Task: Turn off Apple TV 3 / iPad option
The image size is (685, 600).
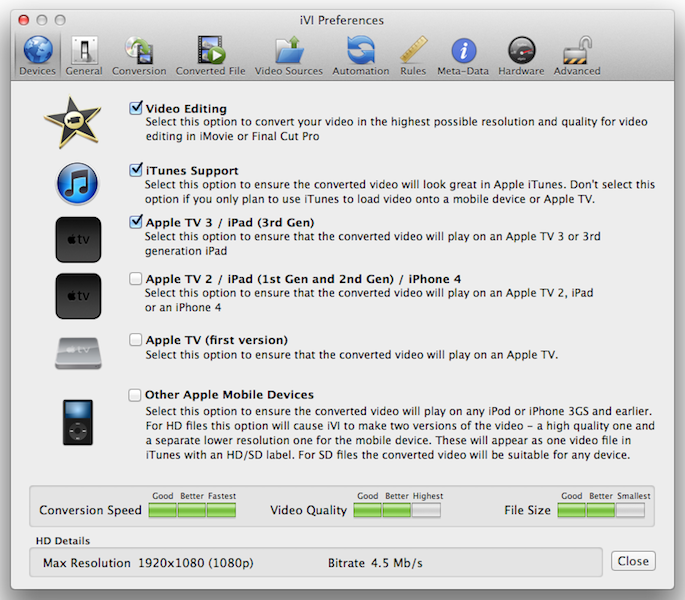Action: 136,222
